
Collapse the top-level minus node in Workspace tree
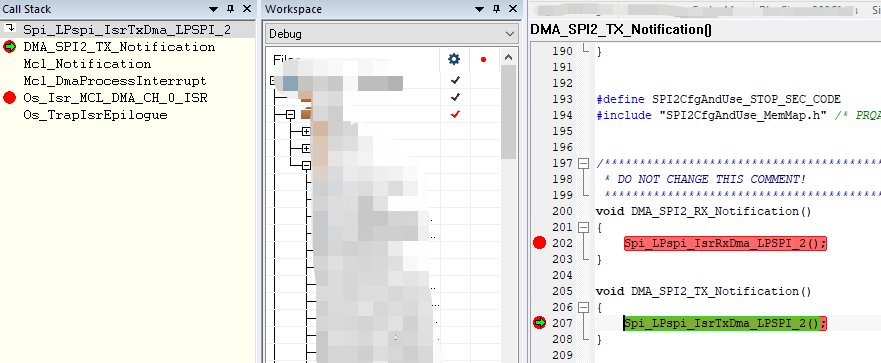coord(290,115)
